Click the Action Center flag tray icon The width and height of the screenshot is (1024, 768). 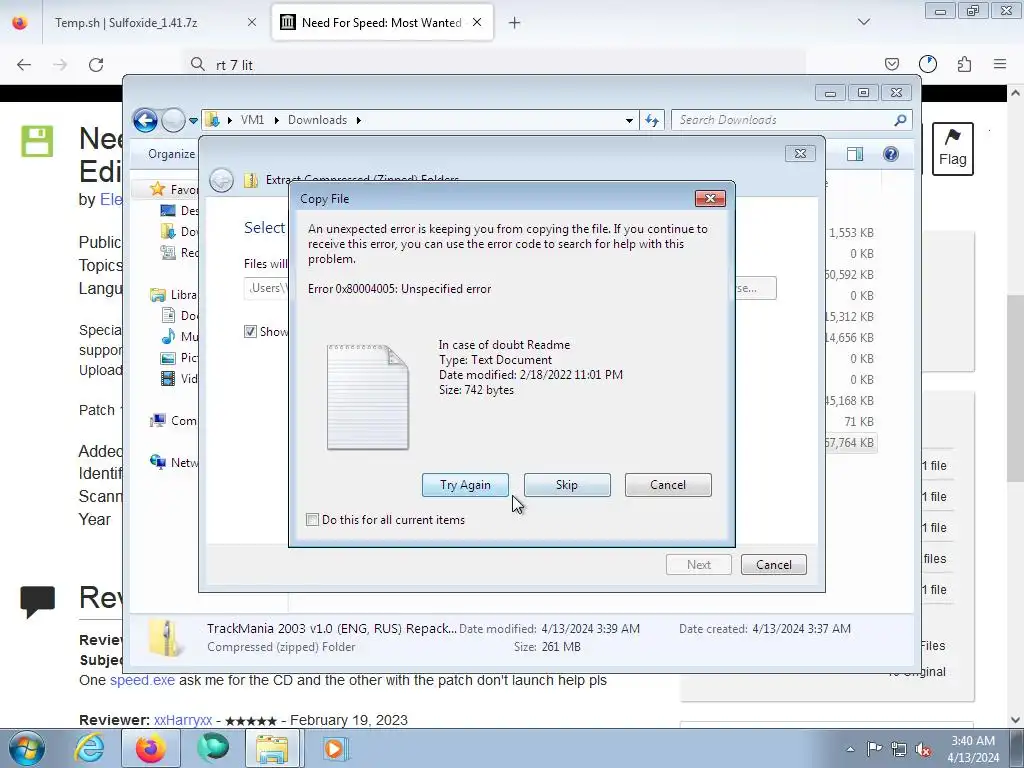[874, 749]
